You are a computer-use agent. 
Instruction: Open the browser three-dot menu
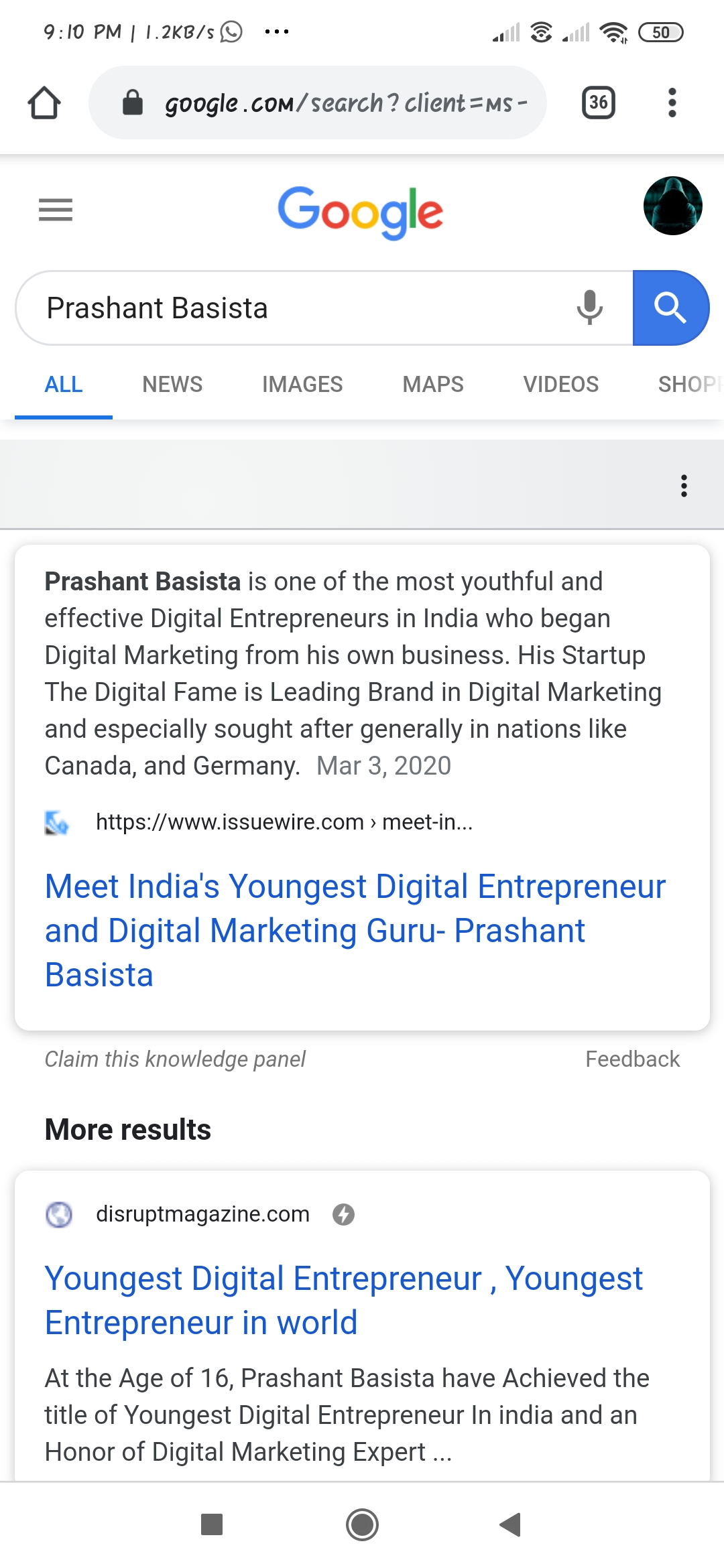pos(672,103)
